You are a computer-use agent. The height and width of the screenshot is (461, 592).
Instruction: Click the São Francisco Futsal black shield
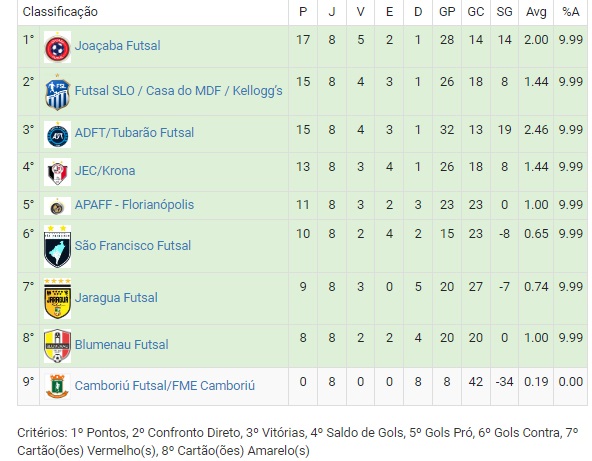pyautogui.click(x=57, y=247)
